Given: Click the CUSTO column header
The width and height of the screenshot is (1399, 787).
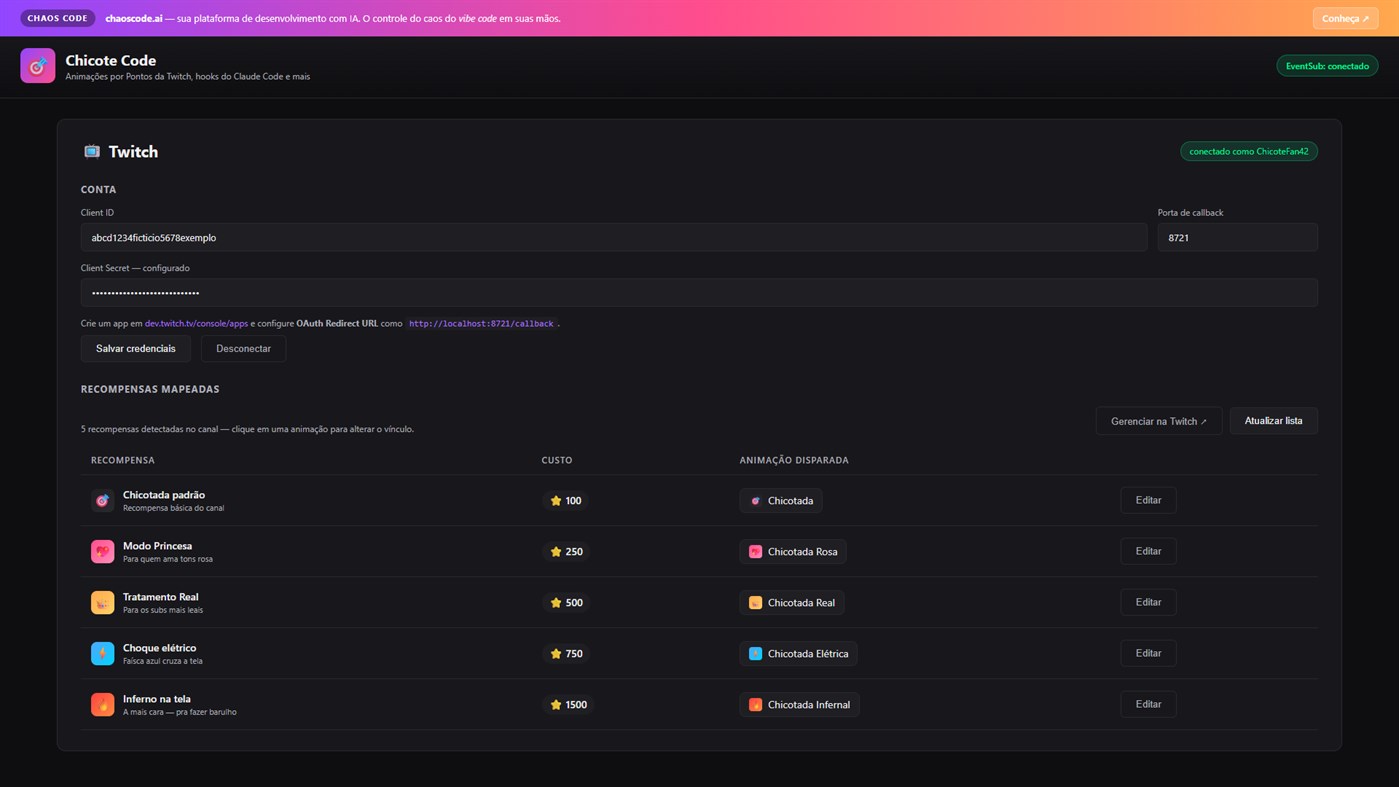Looking at the screenshot, I should [x=557, y=460].
